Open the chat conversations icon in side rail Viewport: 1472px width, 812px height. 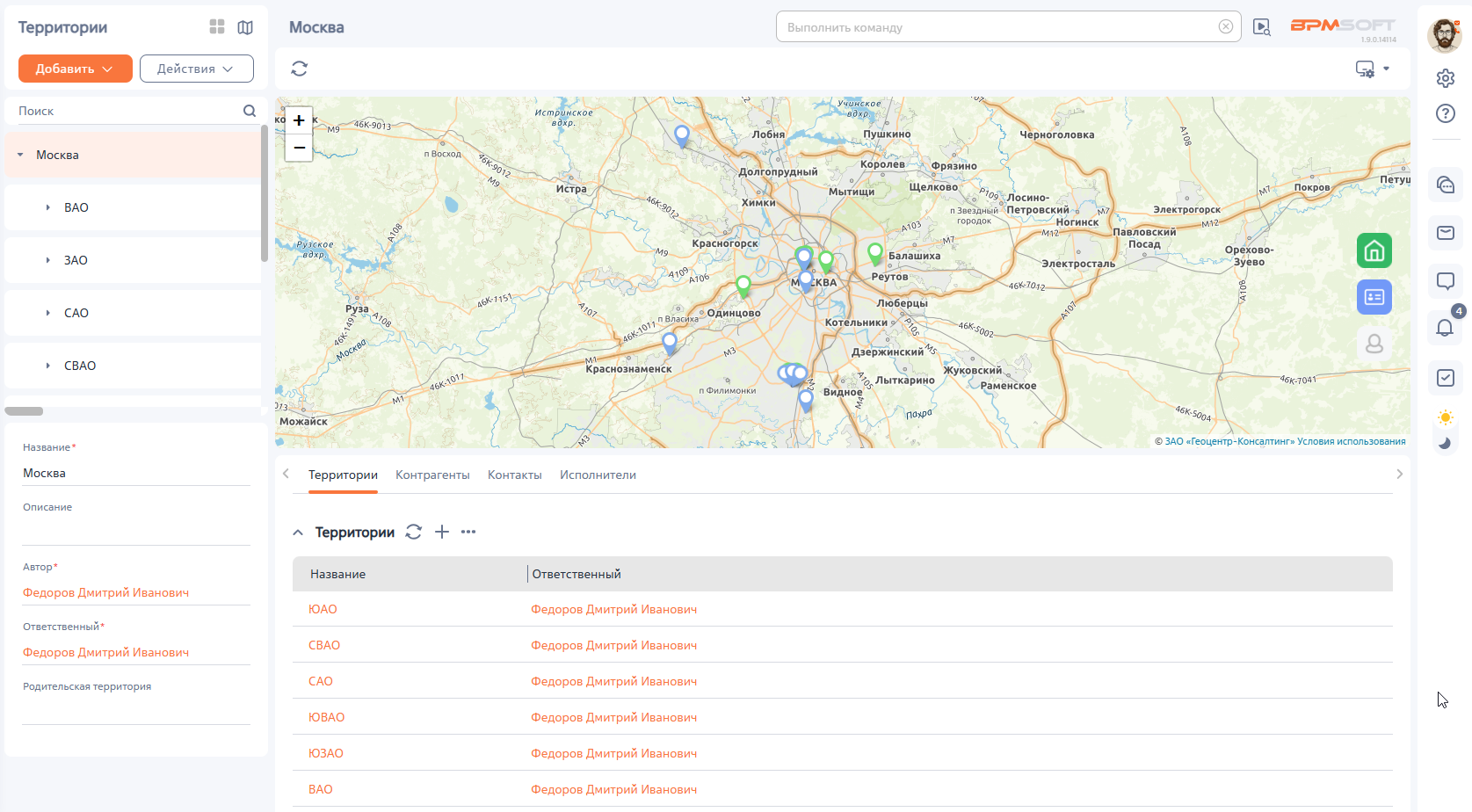(1446, 185)
